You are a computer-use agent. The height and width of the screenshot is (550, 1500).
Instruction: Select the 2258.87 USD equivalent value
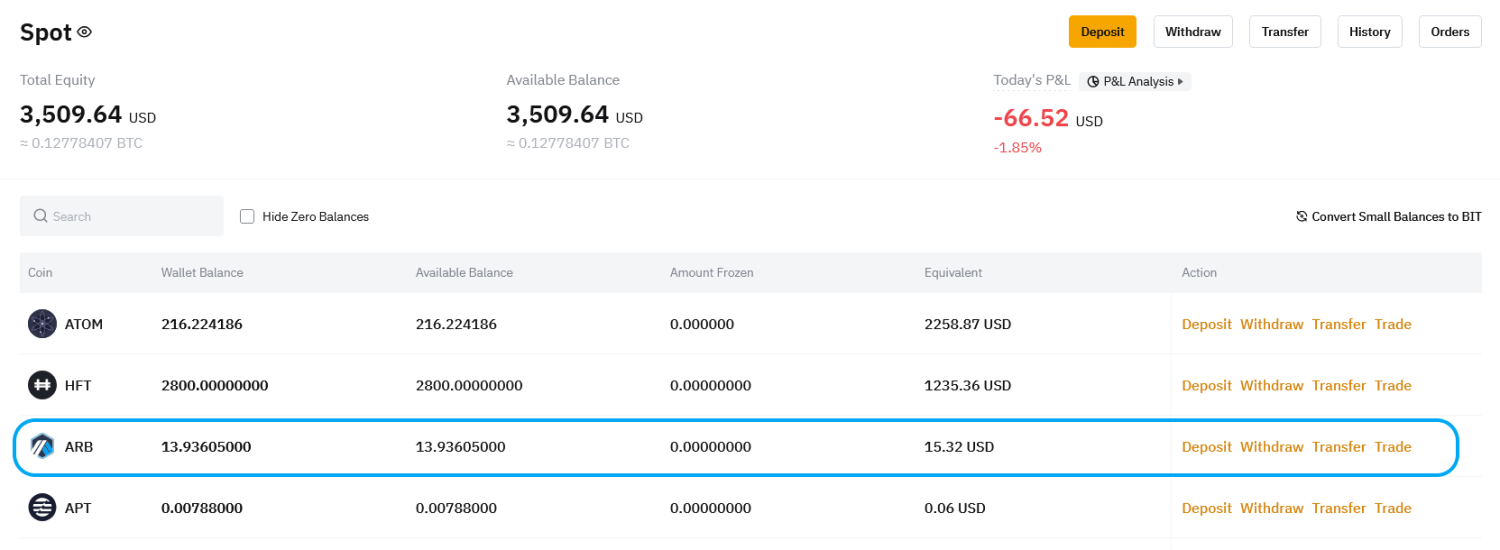pyautogui.click(x=968, y=324)
